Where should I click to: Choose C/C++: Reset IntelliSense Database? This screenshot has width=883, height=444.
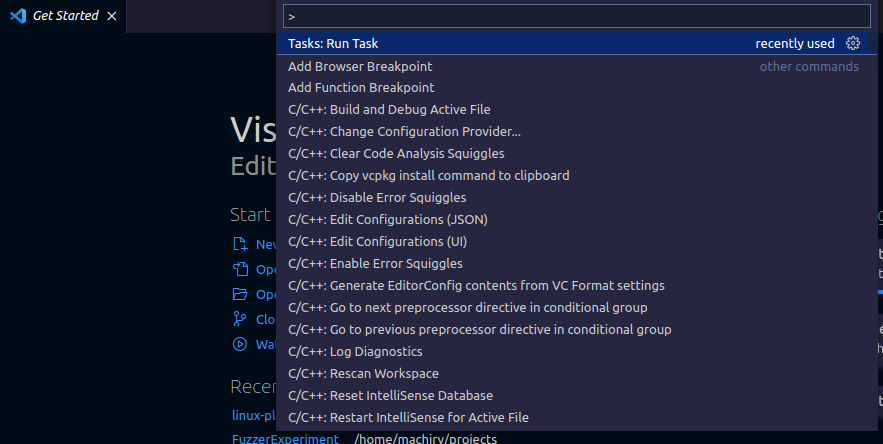click(x=577, y=396)
